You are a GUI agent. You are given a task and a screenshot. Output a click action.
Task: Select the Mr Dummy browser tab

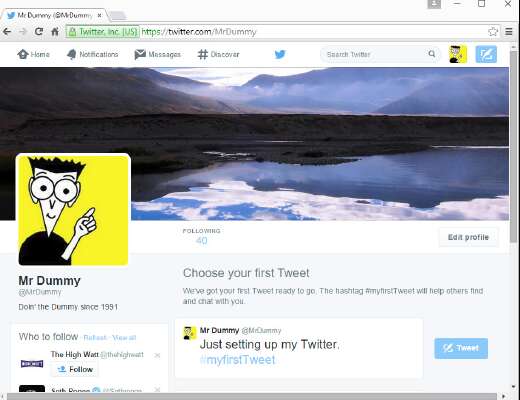[55, 15]
